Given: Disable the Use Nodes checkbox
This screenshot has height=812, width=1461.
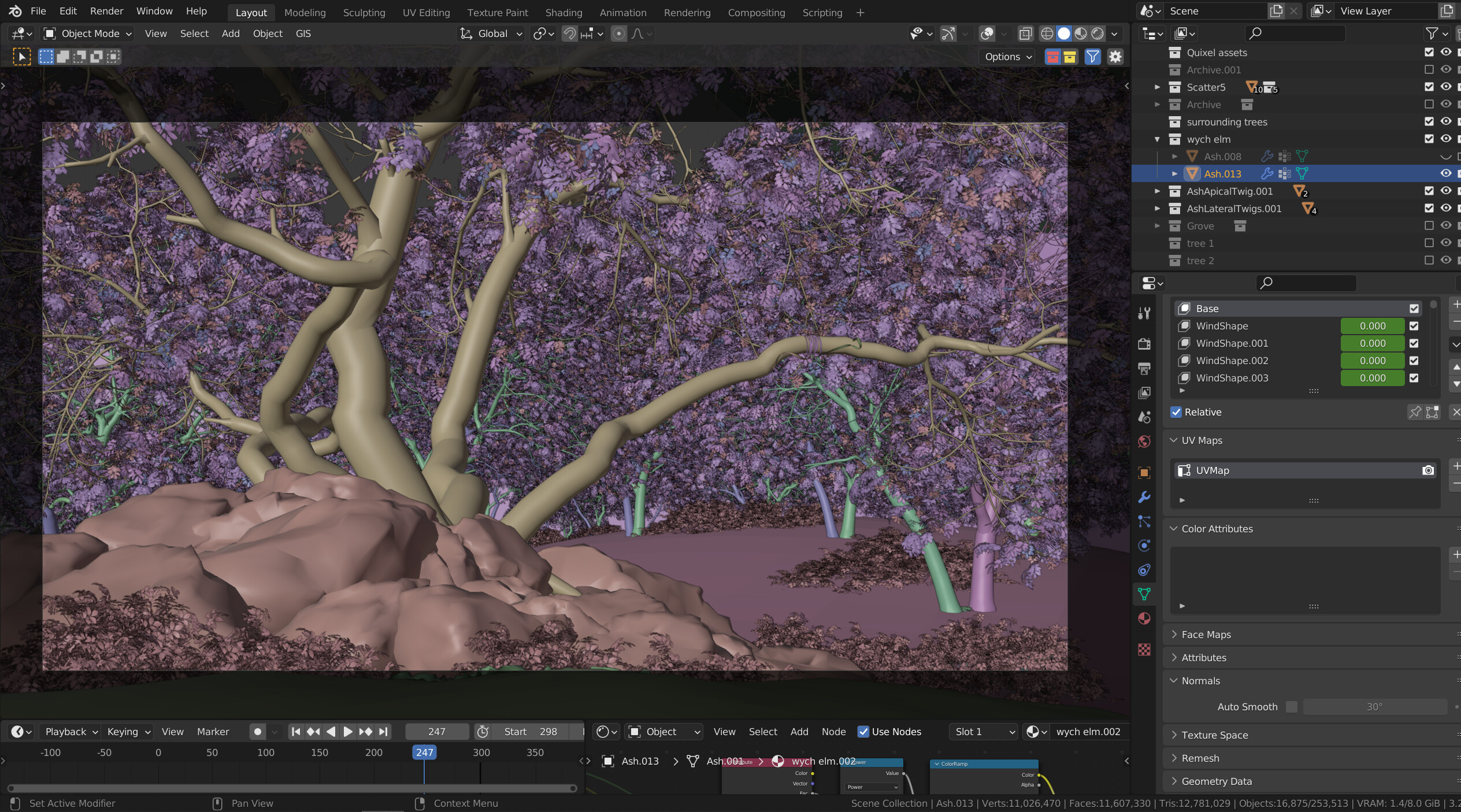Looking at the screenshot, I should [863, 732].
